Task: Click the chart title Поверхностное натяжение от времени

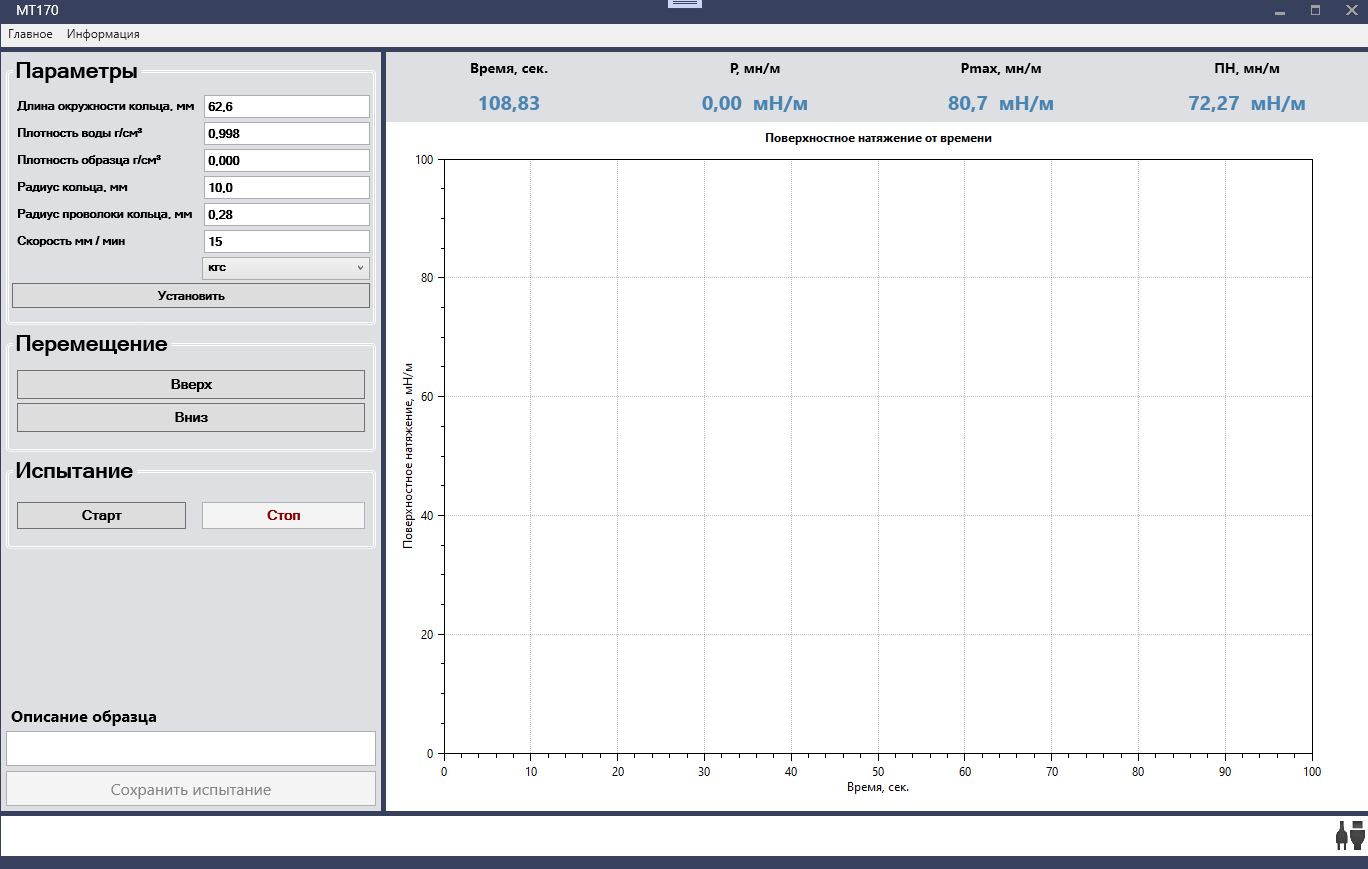Action: click(x=878, y=138)
